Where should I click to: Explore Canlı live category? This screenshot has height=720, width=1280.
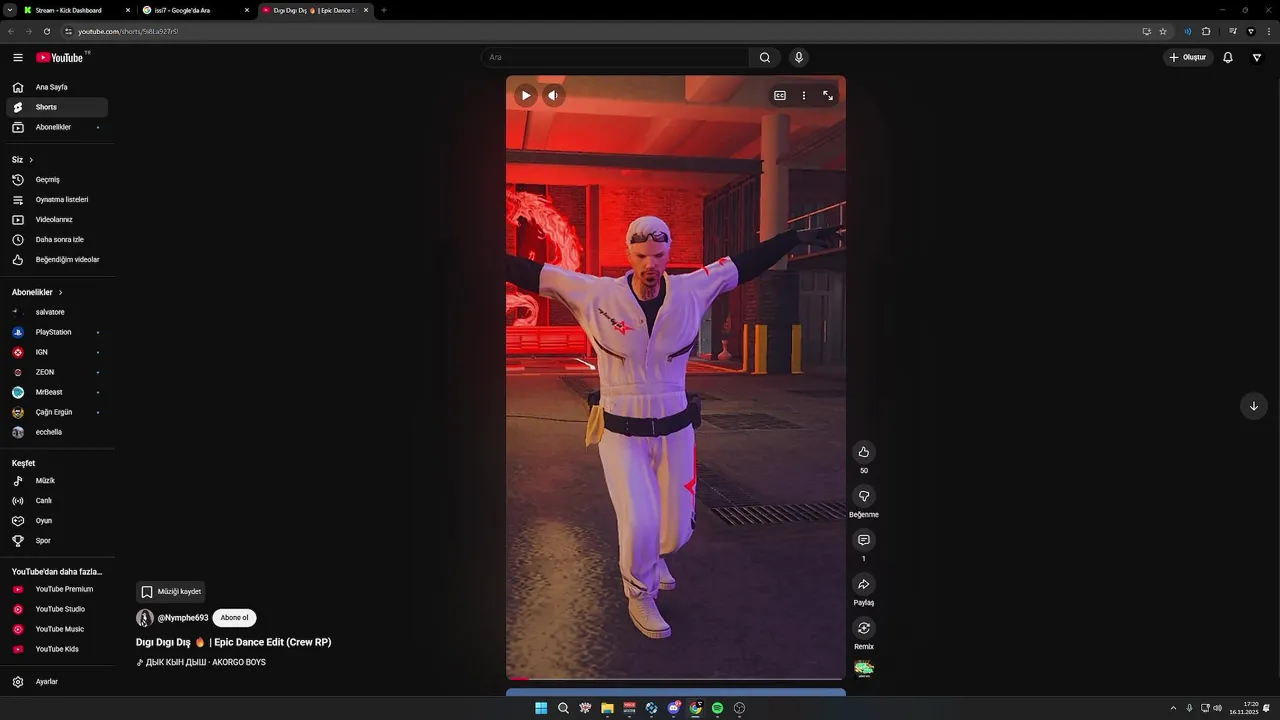point(57,501)
